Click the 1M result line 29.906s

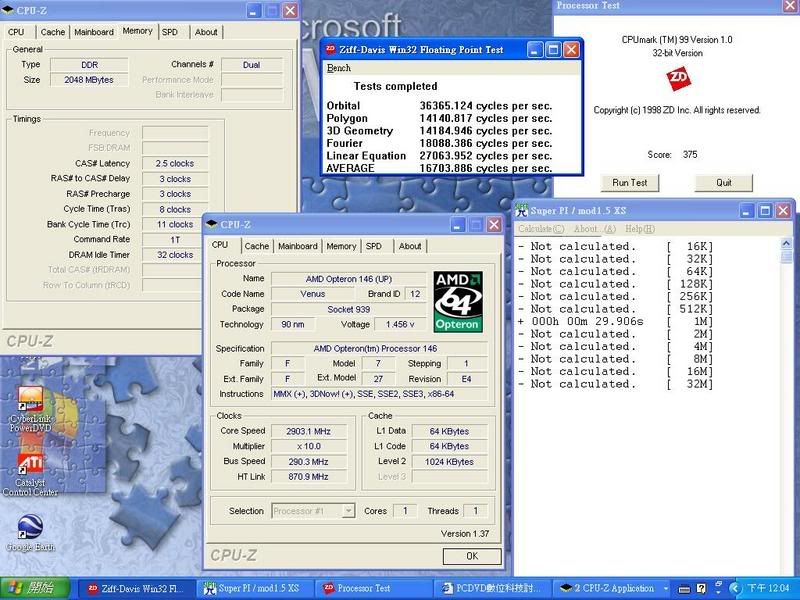pyautogui.click(x=615, y=321)
